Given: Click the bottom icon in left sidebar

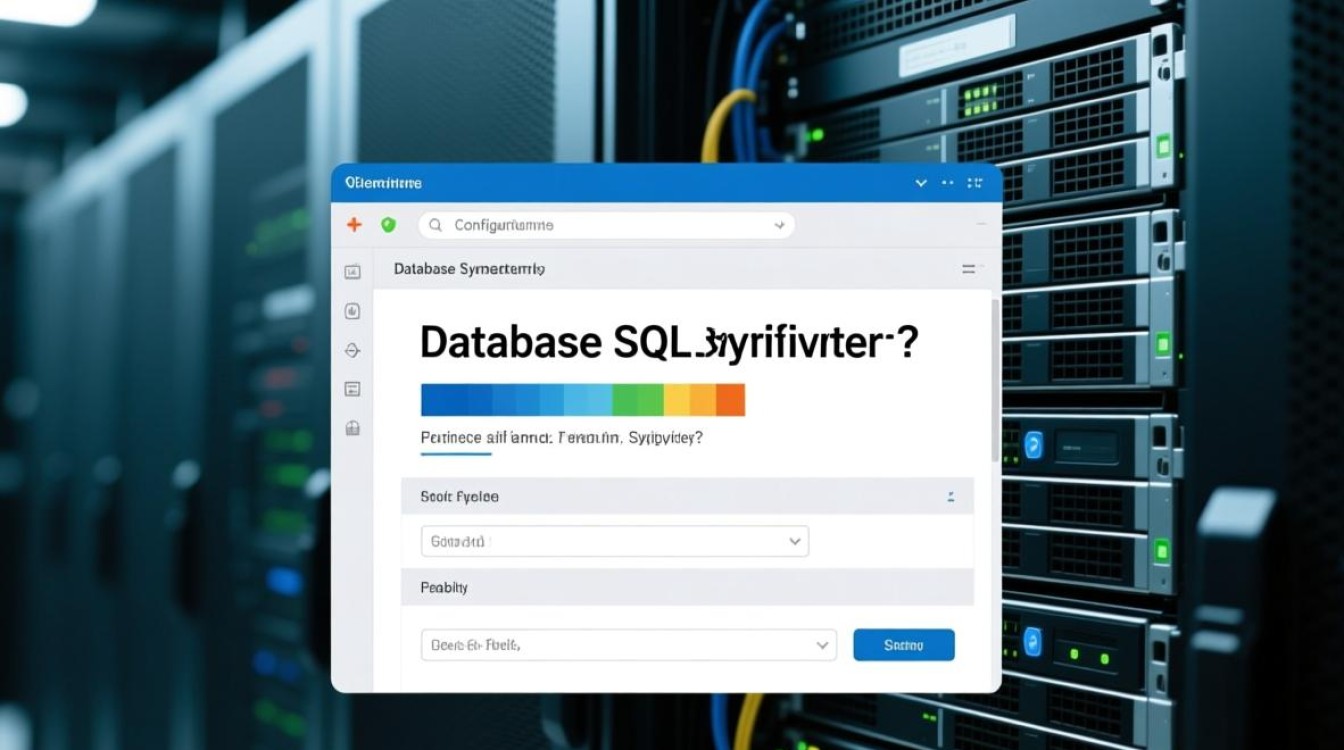Looking at the screenshot, I should (352, 428).
